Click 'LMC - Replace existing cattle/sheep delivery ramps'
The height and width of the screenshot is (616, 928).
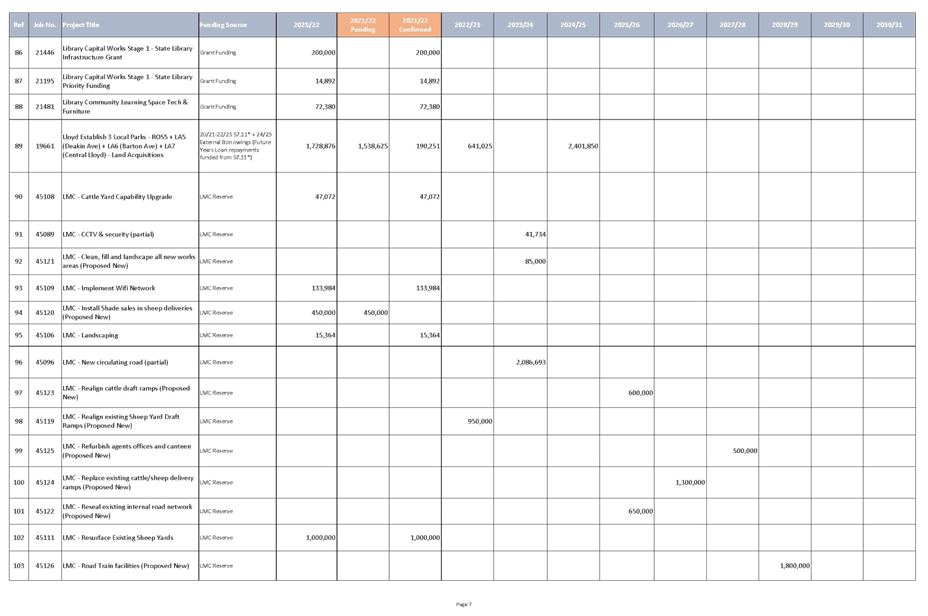tap(128, 482)
